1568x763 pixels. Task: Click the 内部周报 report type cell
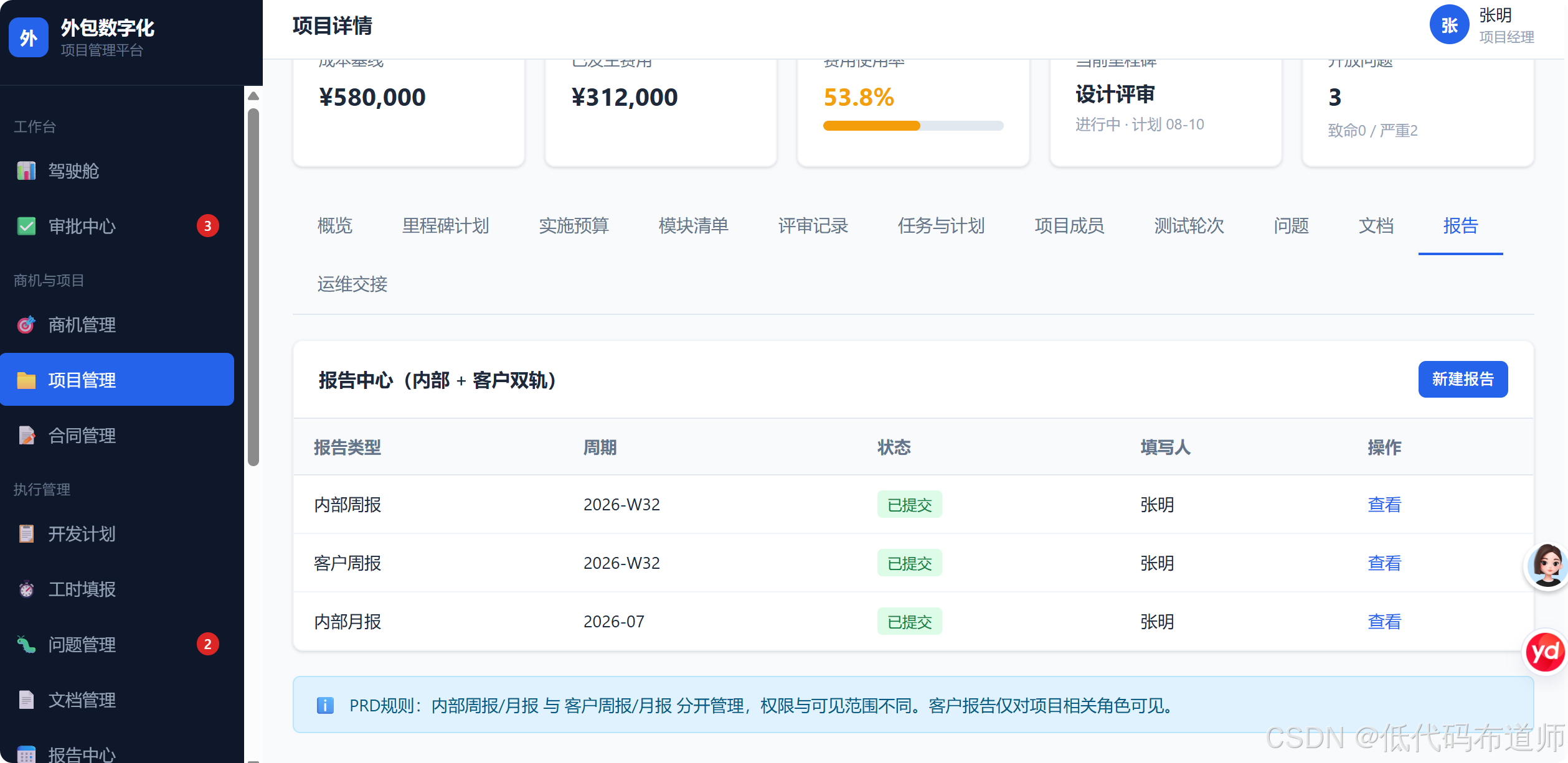pyautogui.click(x=347, y=504)
